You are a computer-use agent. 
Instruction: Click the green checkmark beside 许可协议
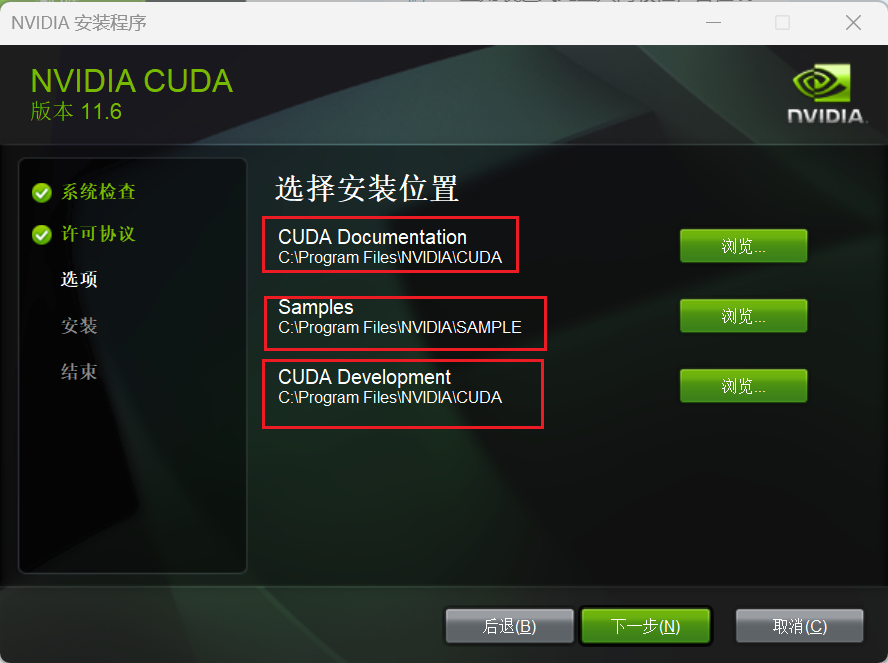click(x=42, y=234)
